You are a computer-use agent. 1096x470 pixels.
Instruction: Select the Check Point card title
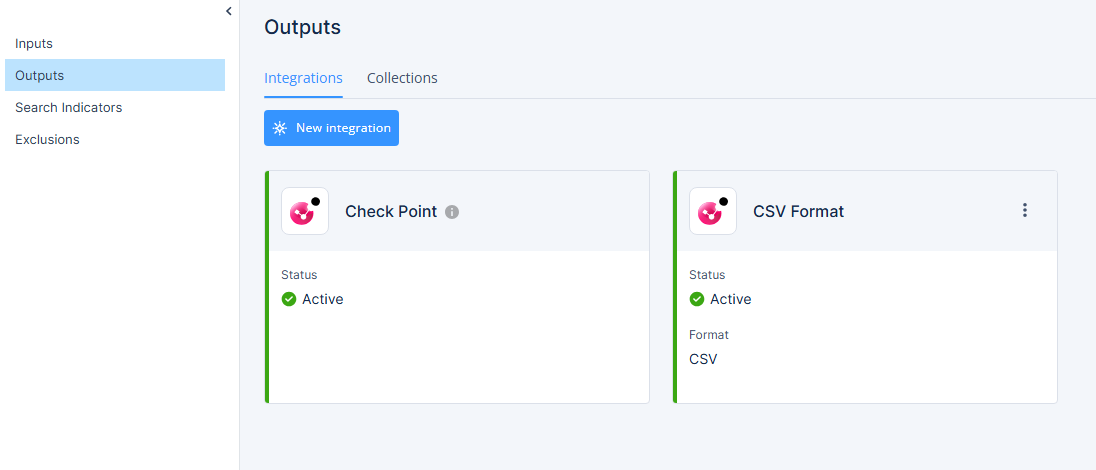(391, 211)
